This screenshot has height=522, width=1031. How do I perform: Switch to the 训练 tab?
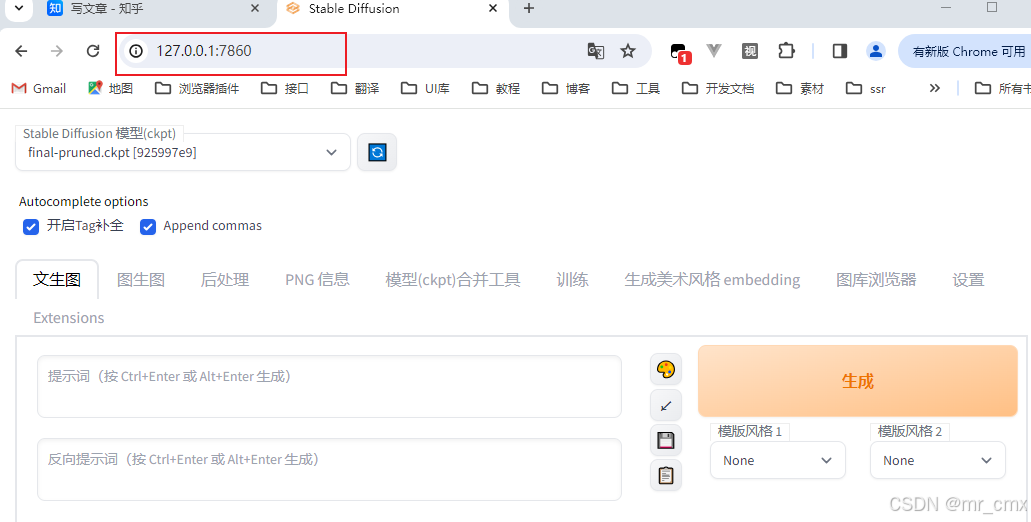(573, 279)
